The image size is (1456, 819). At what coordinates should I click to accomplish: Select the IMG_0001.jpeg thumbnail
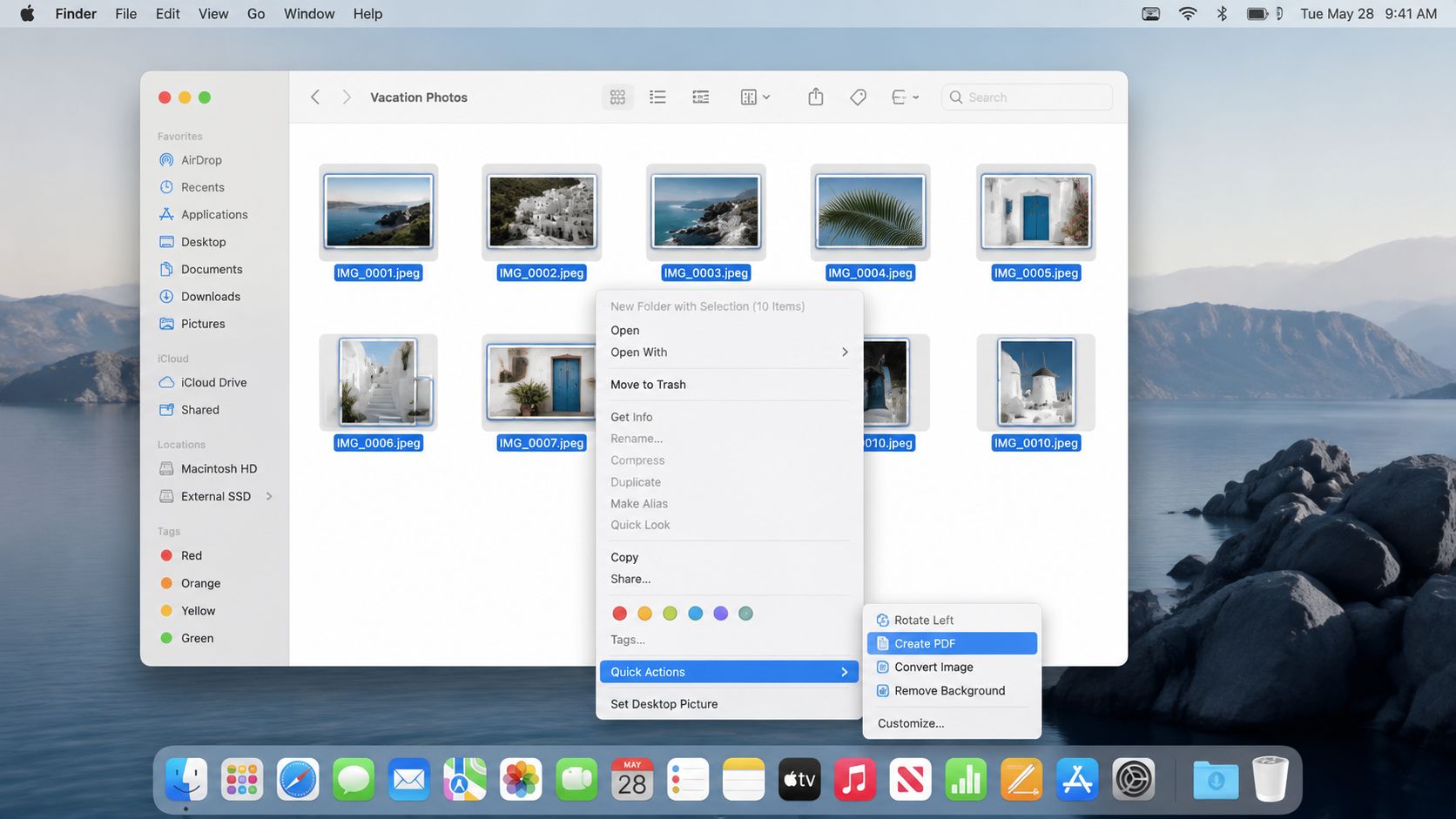(378, 211)
